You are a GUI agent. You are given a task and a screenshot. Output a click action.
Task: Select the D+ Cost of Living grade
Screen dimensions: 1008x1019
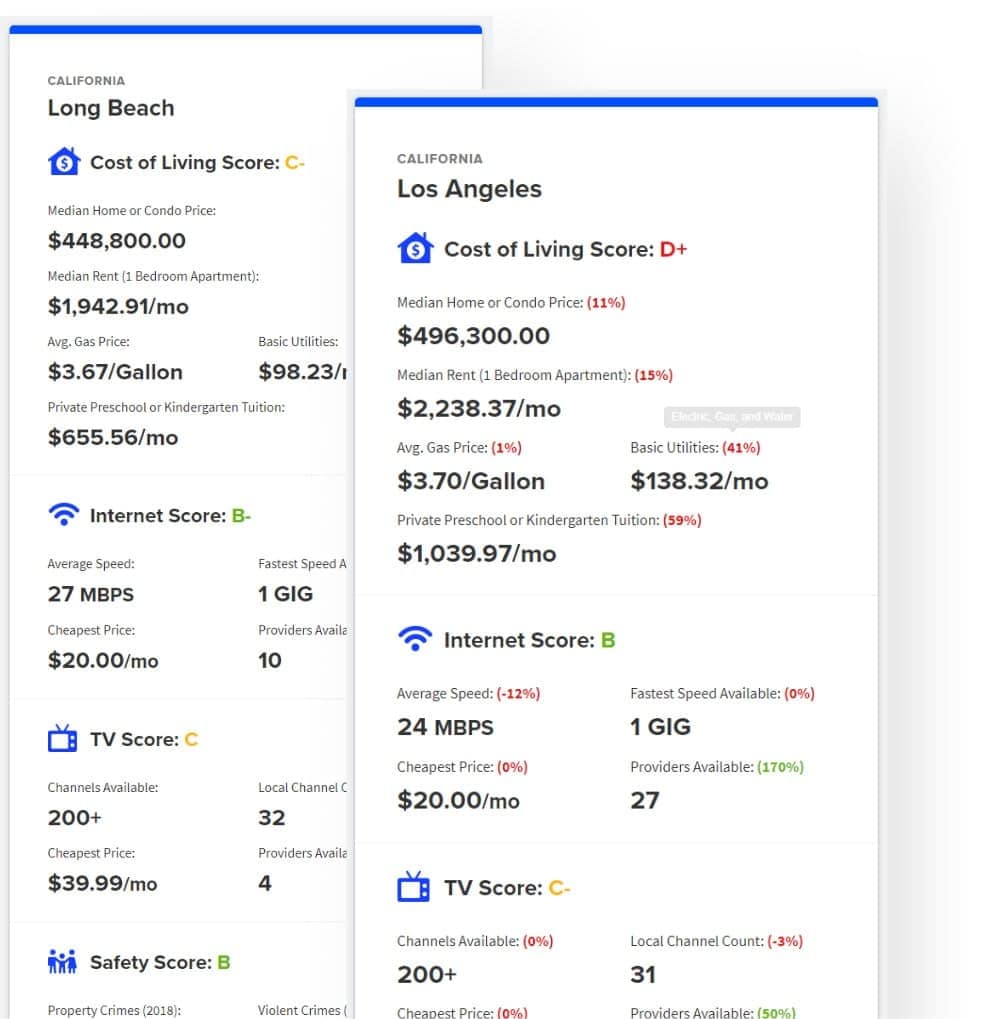(x=673, y=249)
